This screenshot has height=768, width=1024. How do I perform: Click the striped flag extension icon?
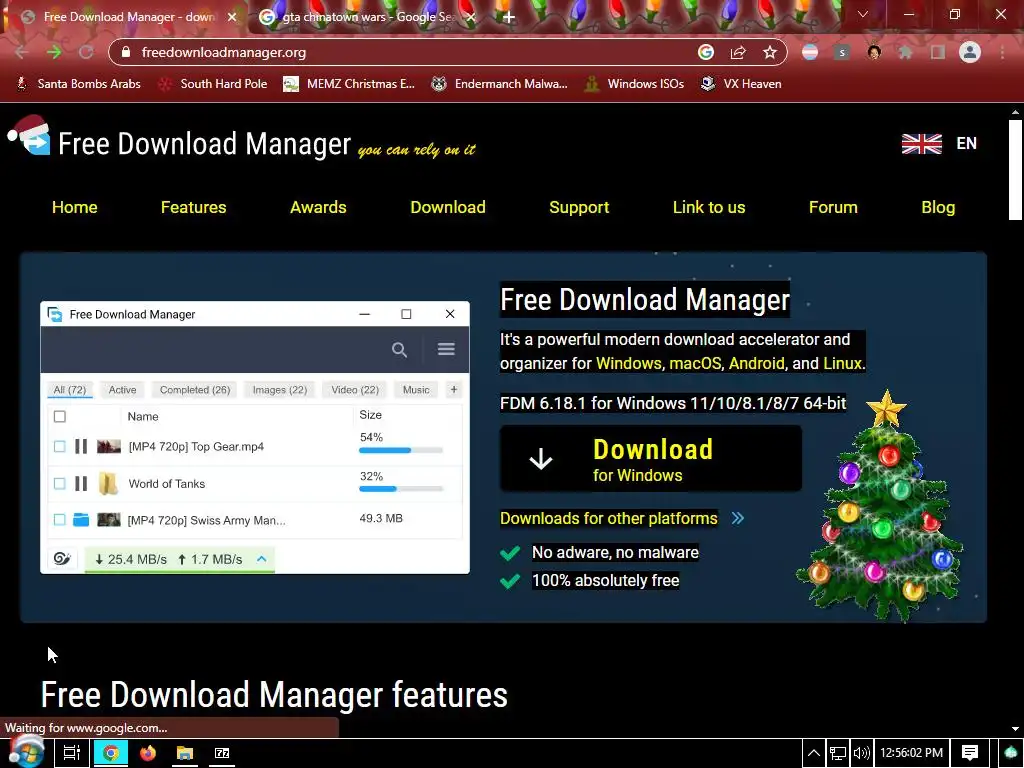coord(810,52)
